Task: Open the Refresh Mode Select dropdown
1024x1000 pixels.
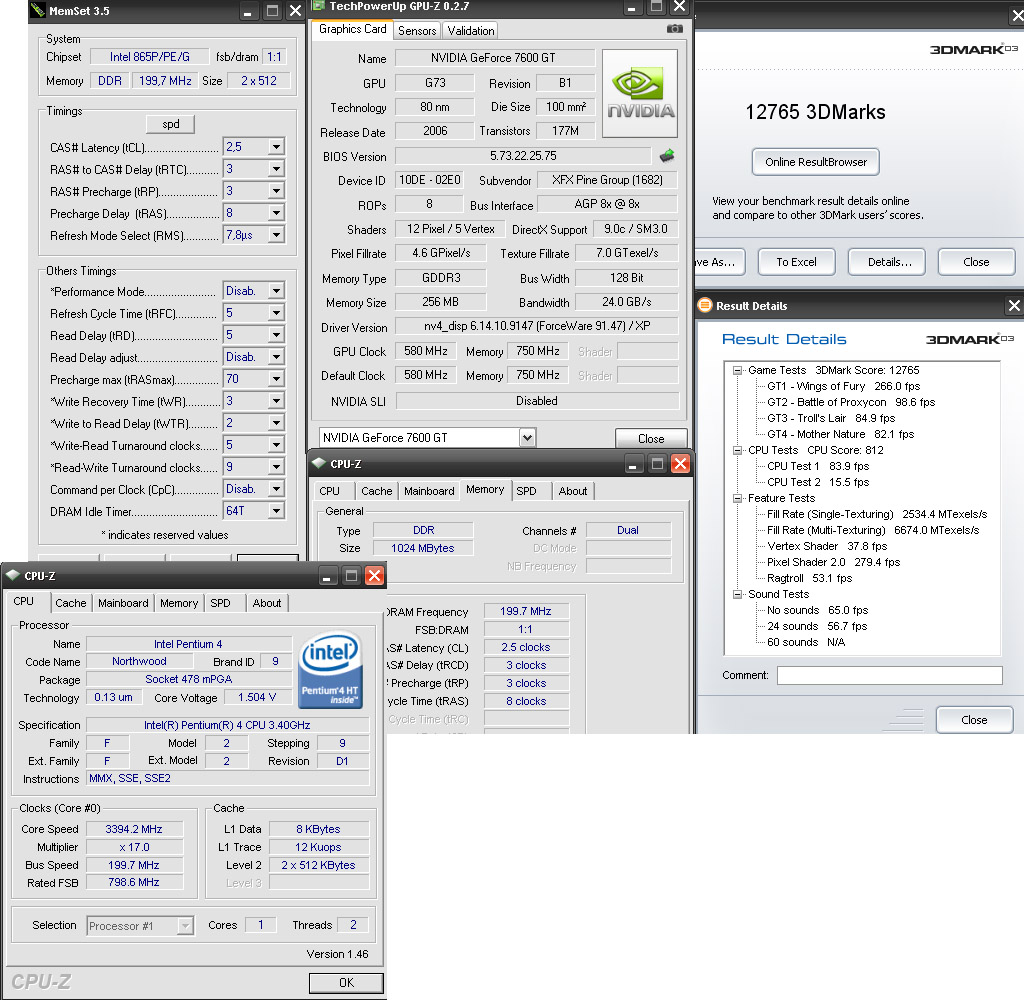Action: [276, 235]
